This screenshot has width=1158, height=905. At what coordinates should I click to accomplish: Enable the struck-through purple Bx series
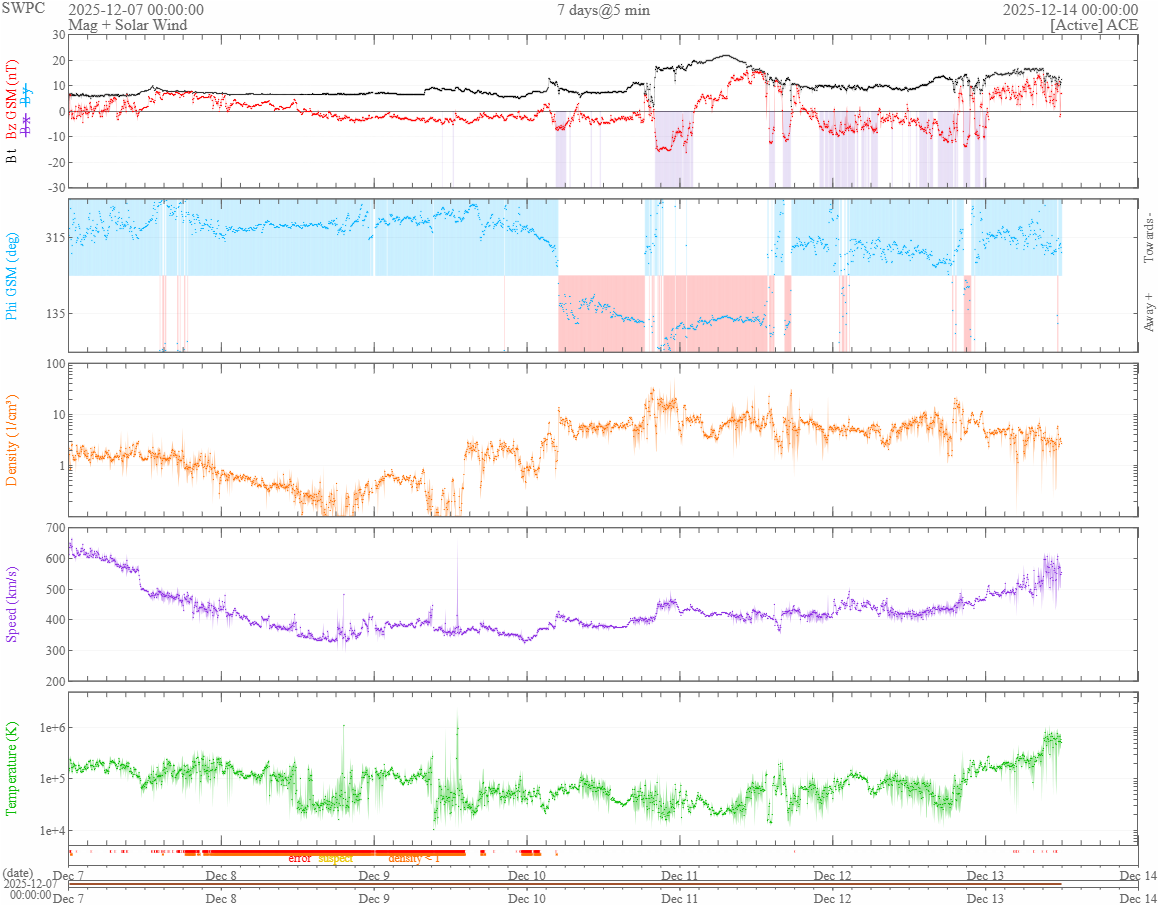(x=27, y=123)
